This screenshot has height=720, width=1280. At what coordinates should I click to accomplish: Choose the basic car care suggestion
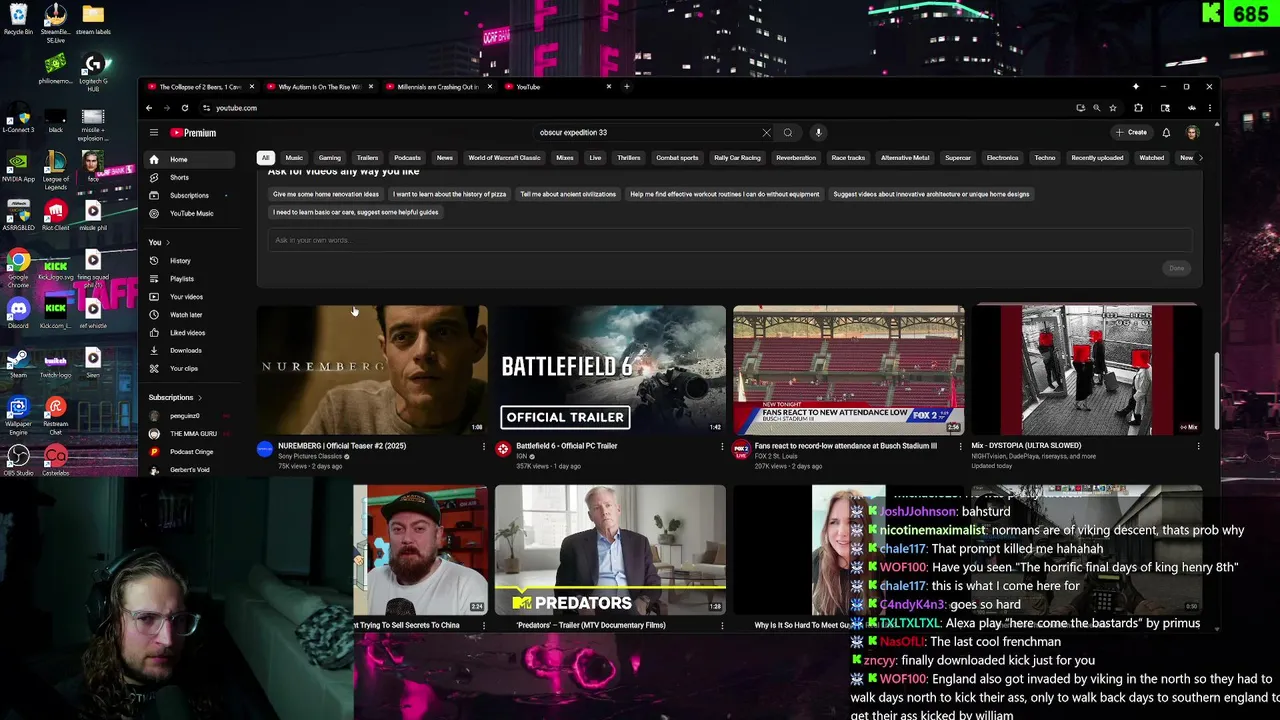355,212
